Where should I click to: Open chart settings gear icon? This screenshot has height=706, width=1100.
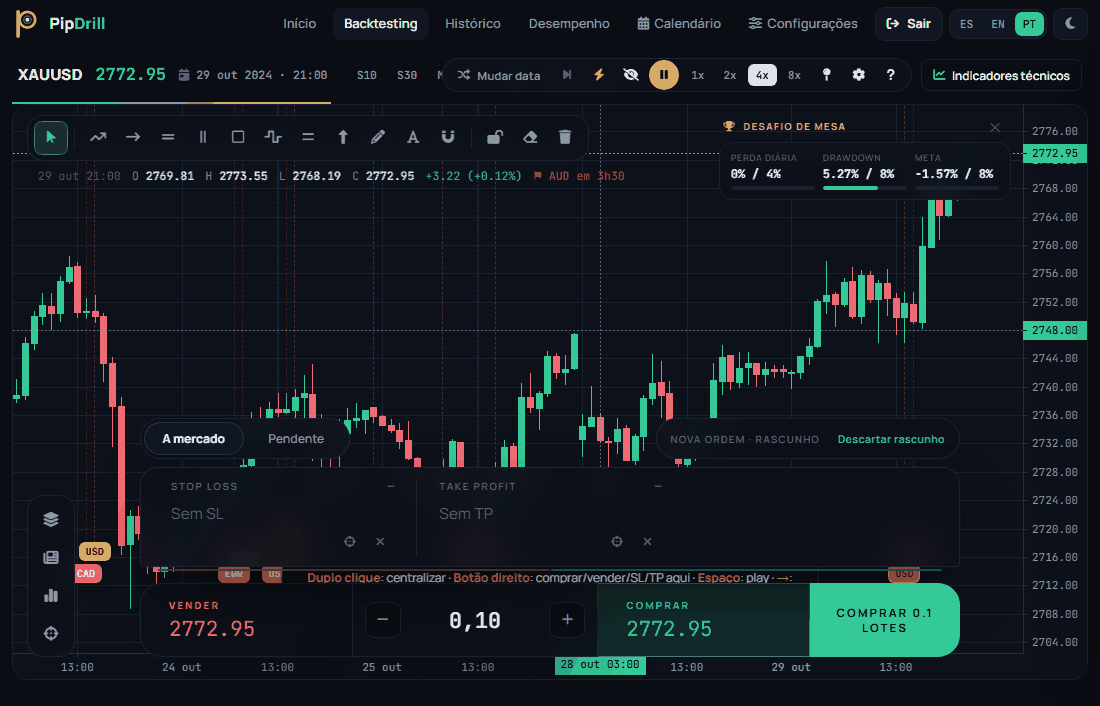coord(859,75)
